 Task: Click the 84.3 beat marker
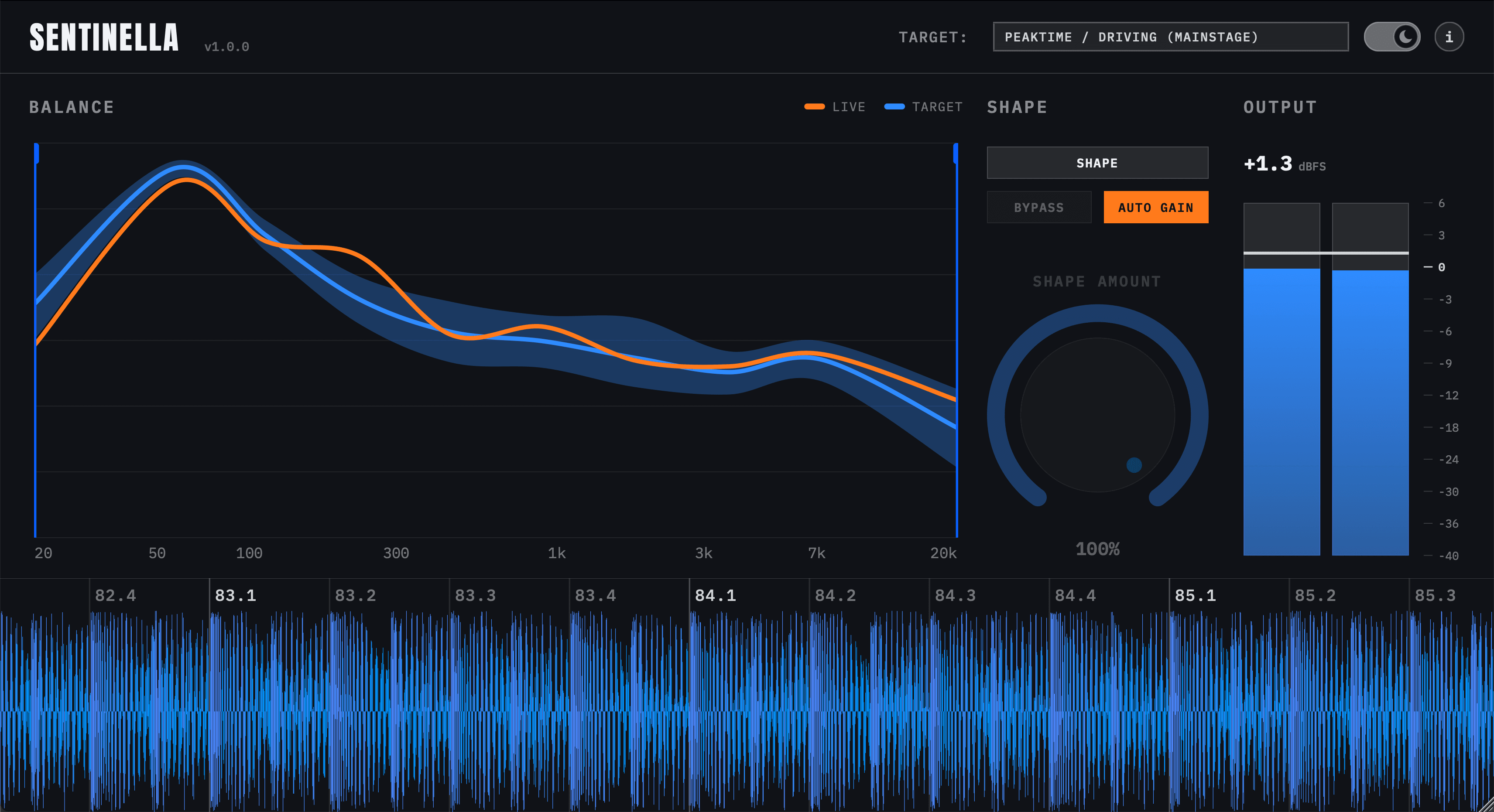click(955, 595)
